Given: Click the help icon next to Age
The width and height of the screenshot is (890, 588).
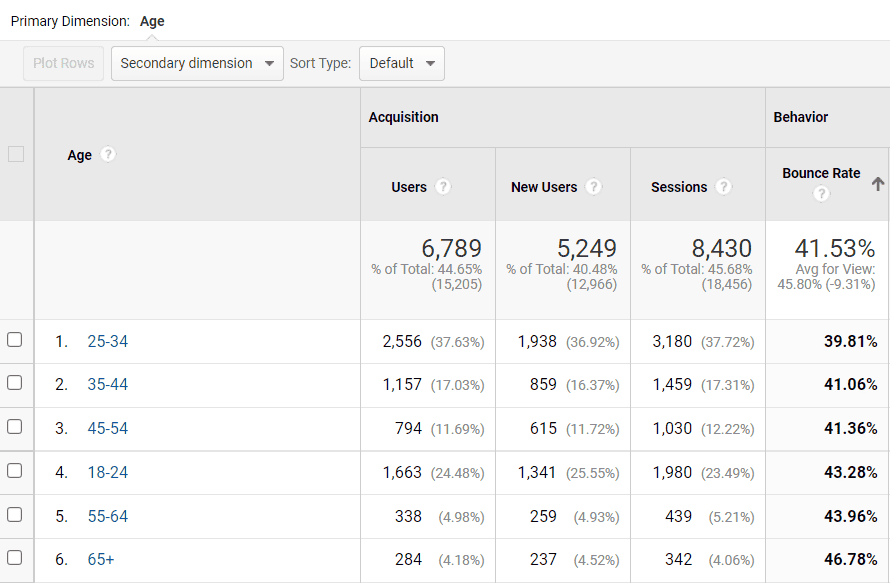Looking at the screenshot, I should pos(108,155).
